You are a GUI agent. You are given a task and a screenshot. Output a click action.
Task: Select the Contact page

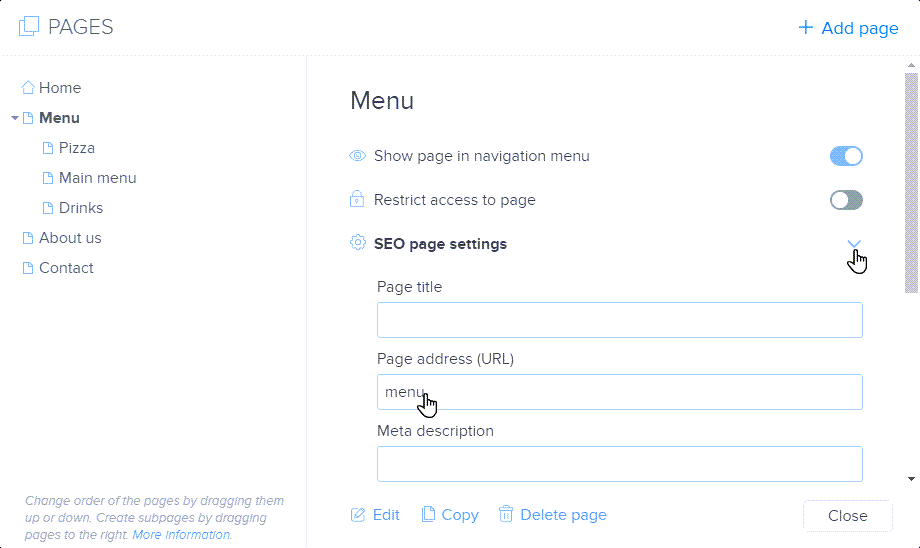click(x=66, y=268)
